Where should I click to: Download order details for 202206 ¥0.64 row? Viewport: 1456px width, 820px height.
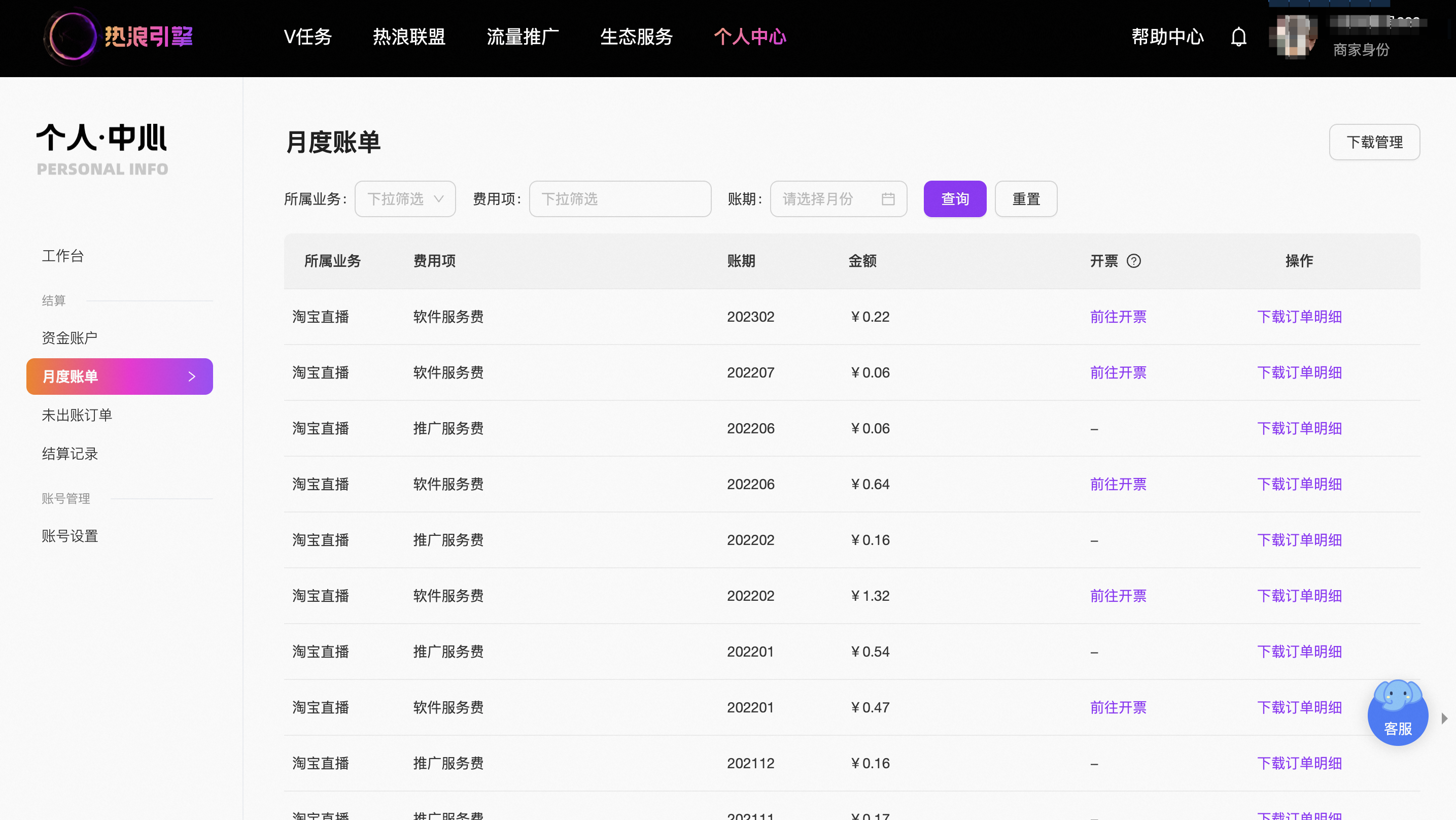click(1299, 484)
